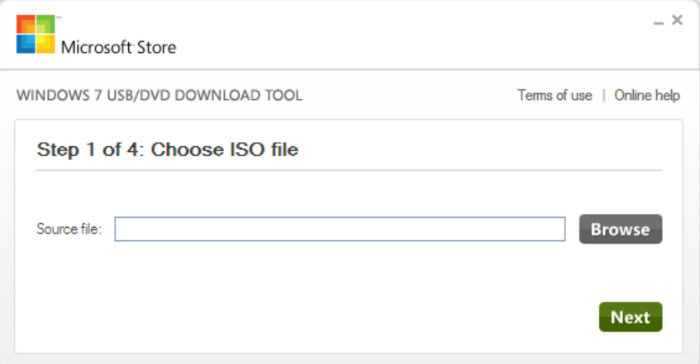Click the Windows 7 USB/DVD Download Tool title

[x=159, y=95]
